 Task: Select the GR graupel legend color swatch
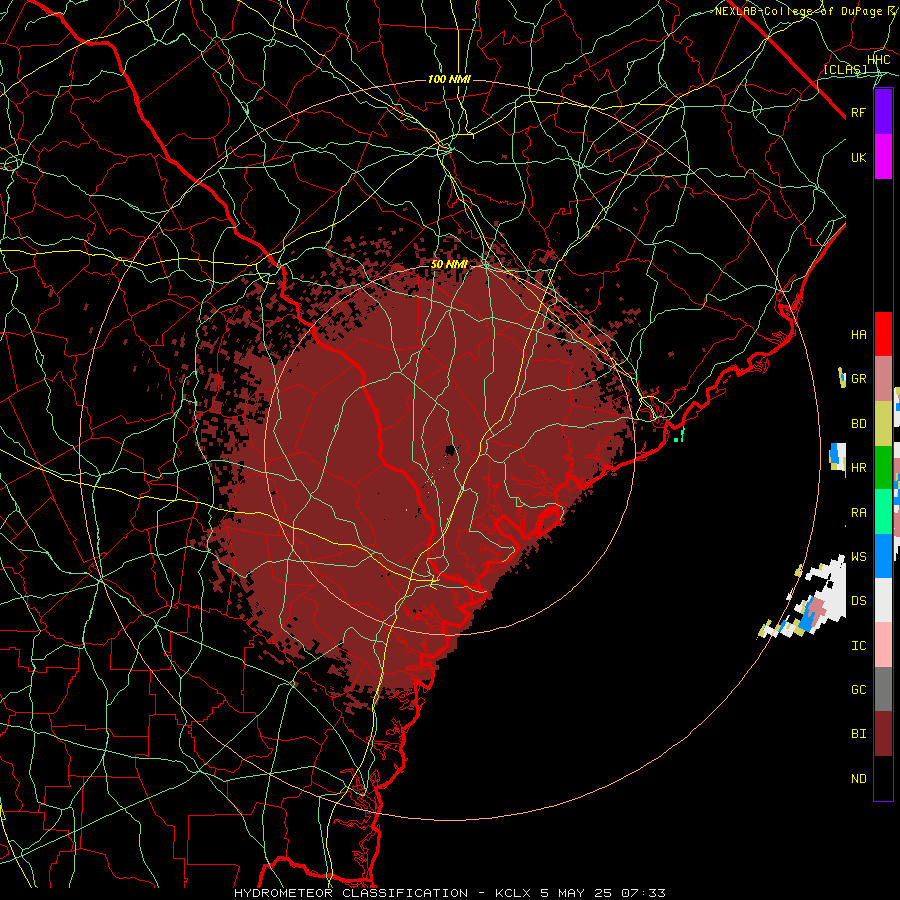[x=883, y=379]
